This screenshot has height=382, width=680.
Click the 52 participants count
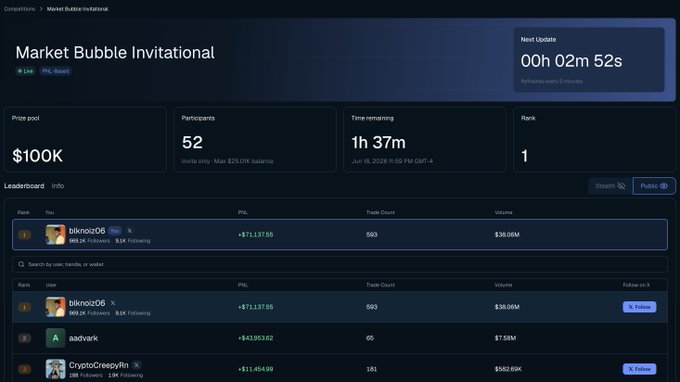[192, 142]
